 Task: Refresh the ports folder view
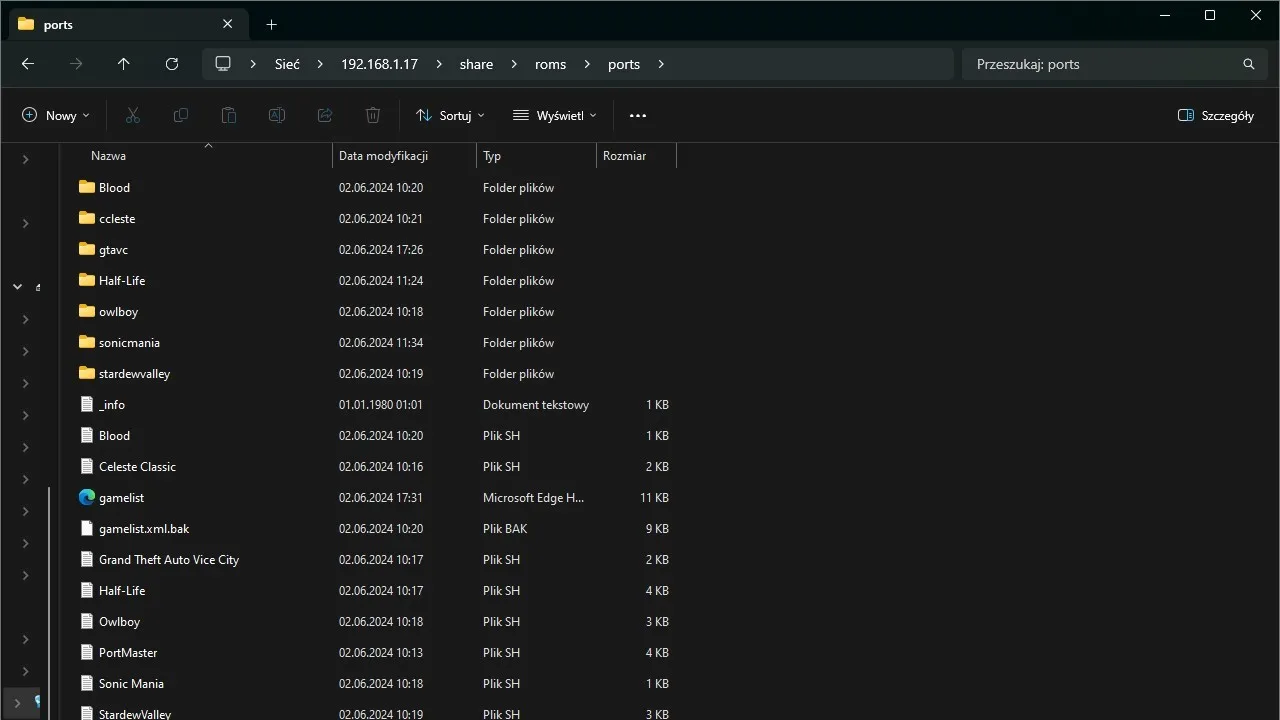(x=172, y=64)
